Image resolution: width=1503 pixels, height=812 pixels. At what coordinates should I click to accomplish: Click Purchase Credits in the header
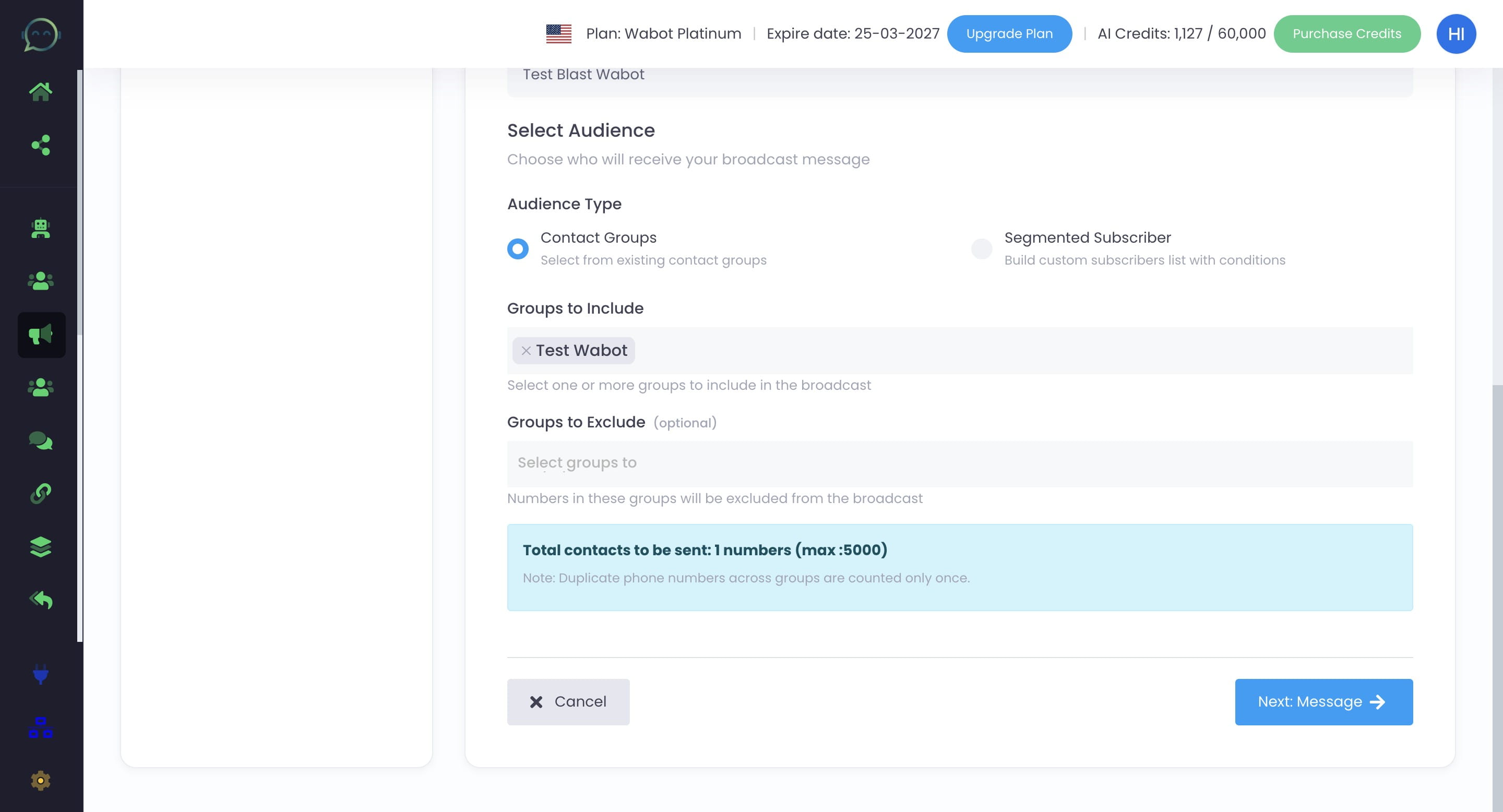(x=1347, y=33)
